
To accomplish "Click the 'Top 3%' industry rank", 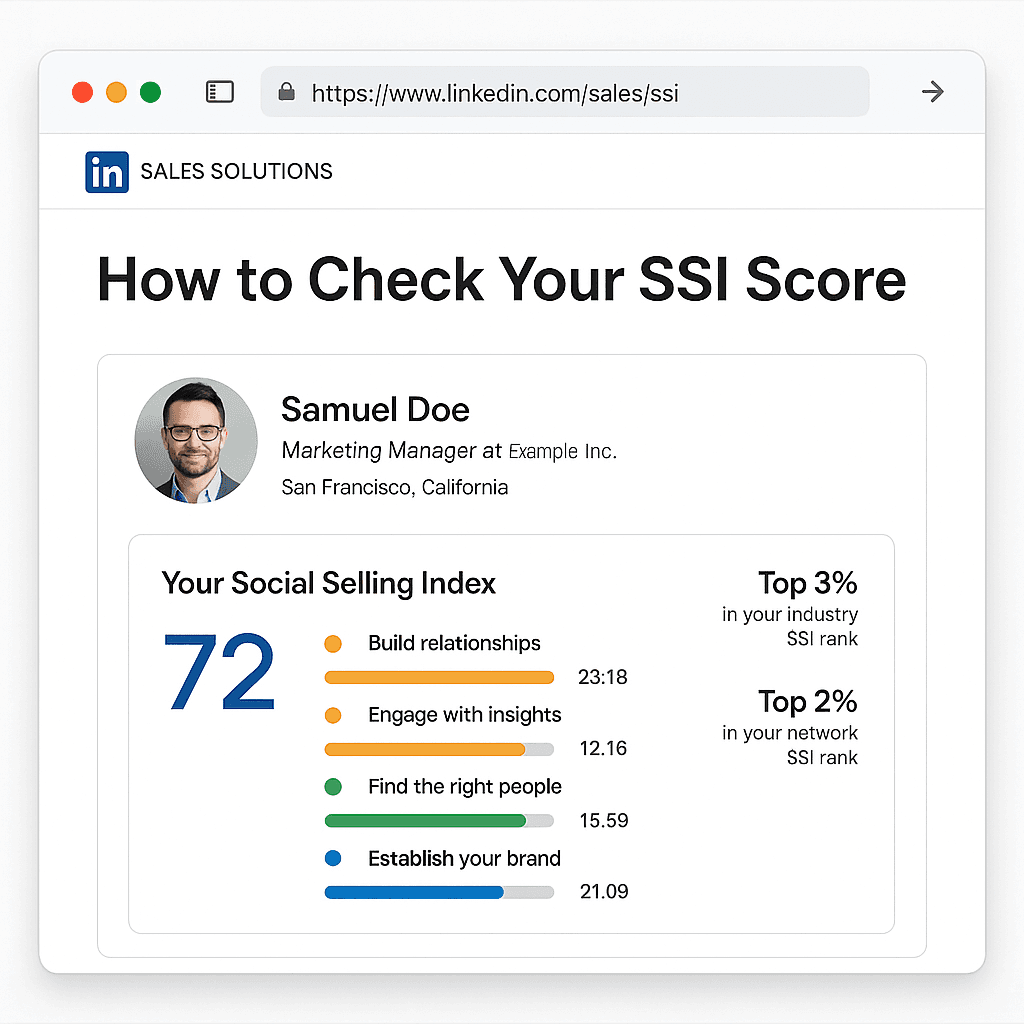I will [x=808, y=583].
